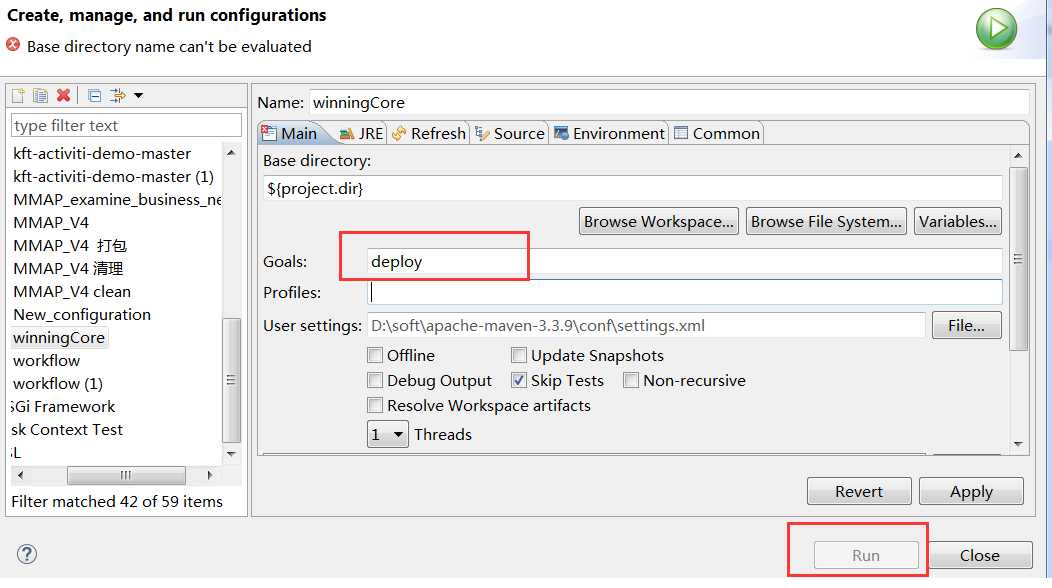Select the New_configuration item

(82, 314)
